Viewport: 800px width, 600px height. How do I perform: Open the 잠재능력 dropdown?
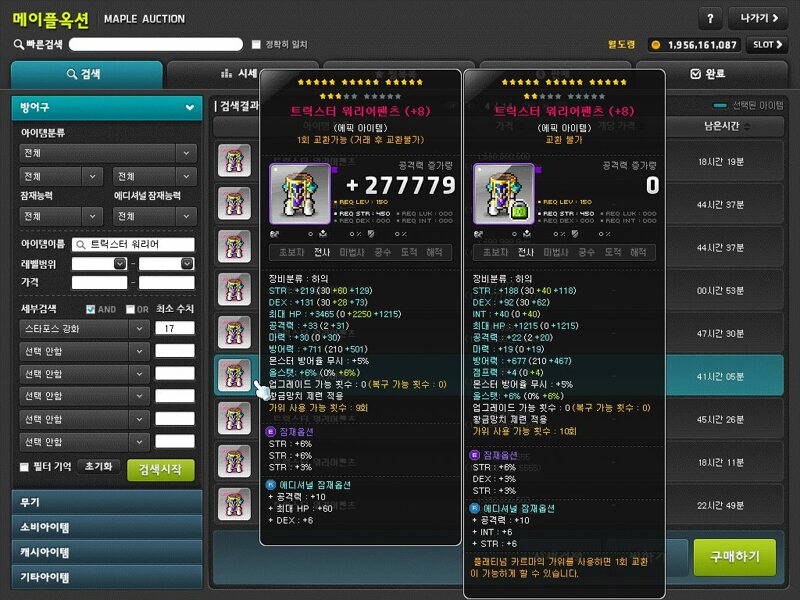(x=61, y=216)
